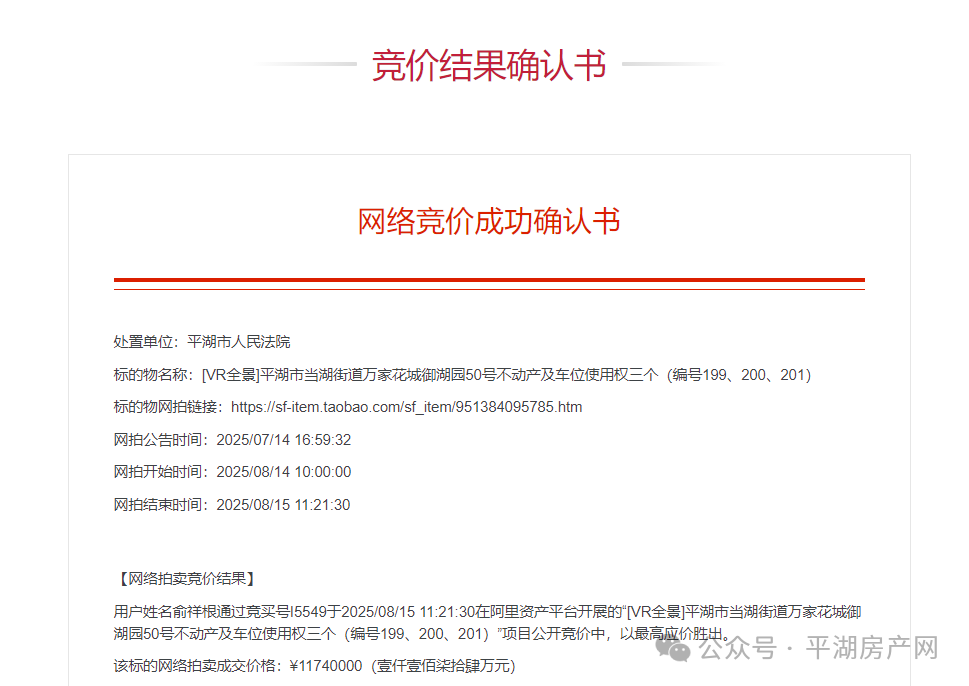Click the 网拍结束时间 2025/08/15 11:21:30 line
Image resolution: width=969 pixels, height=686 pixels.
pos(232,505)
